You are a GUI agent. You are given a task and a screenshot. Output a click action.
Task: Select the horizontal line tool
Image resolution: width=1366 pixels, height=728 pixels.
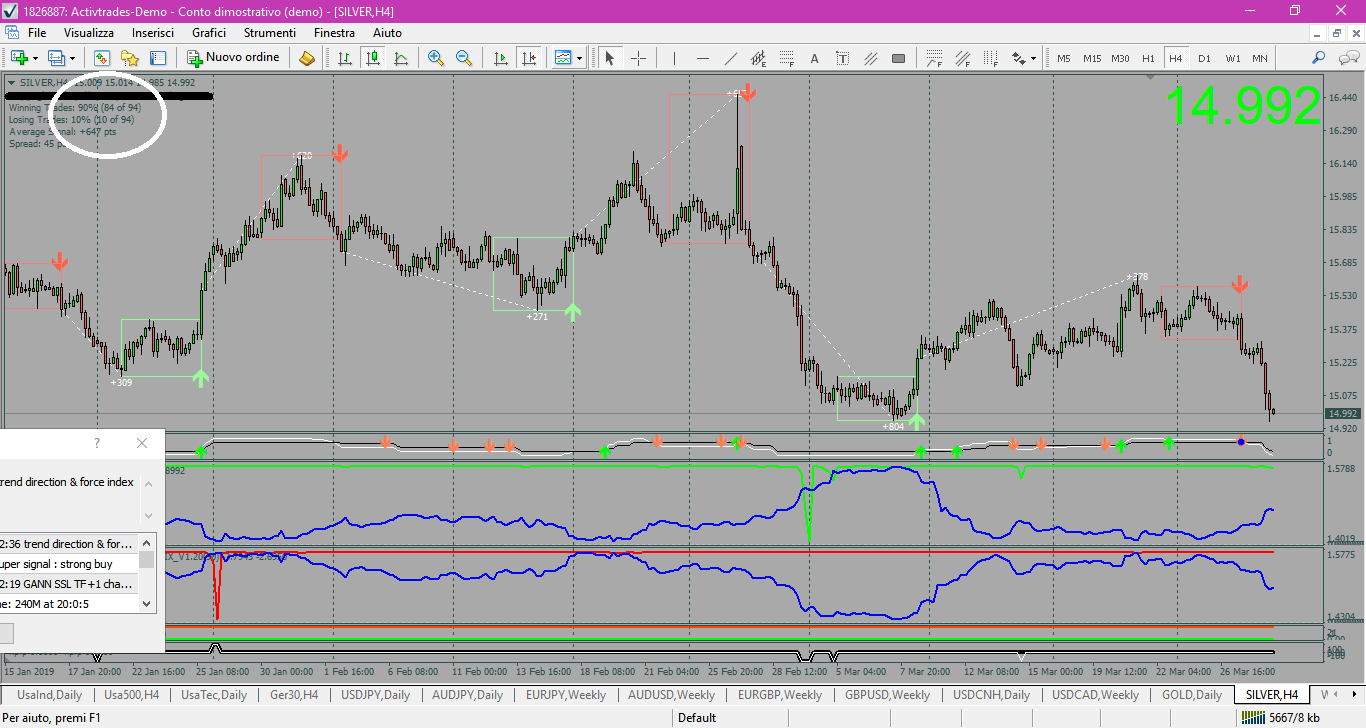point(703,58)
